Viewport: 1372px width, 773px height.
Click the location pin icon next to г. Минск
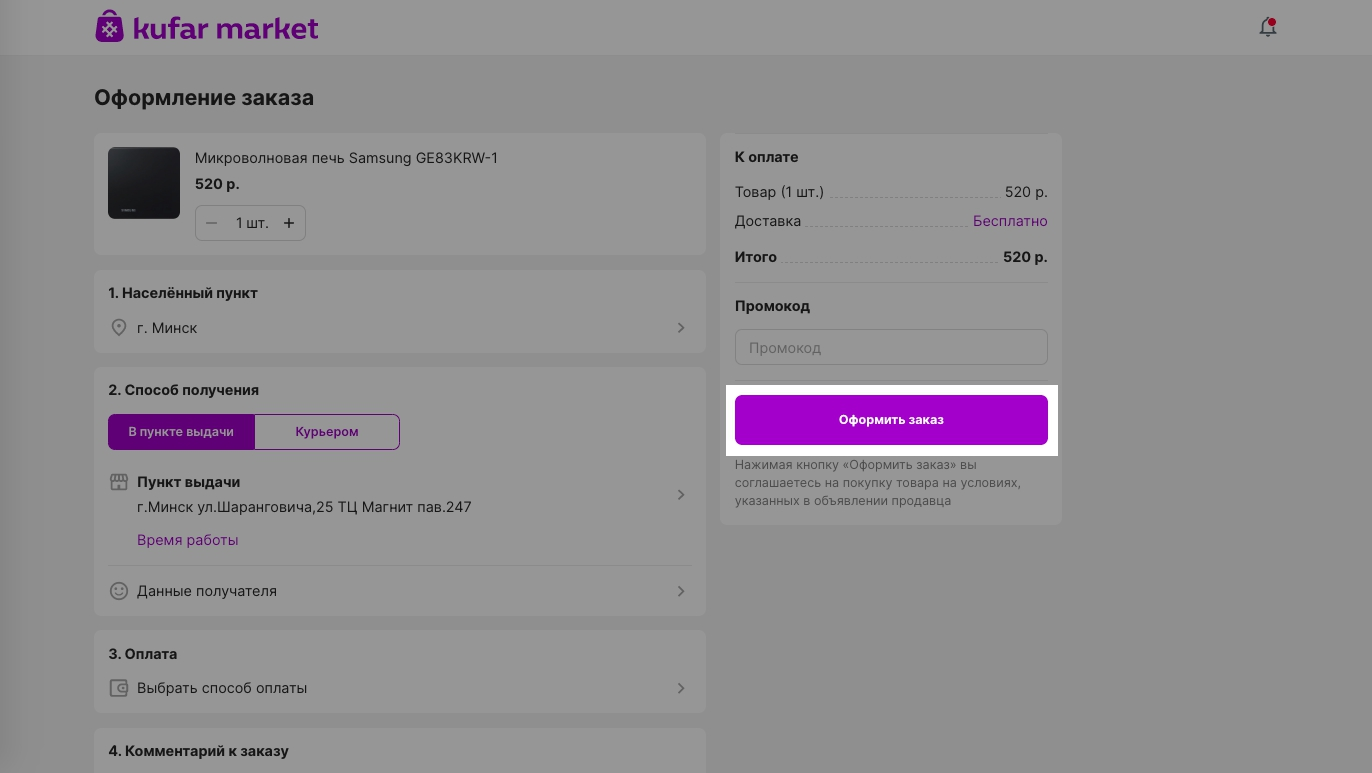118,328
